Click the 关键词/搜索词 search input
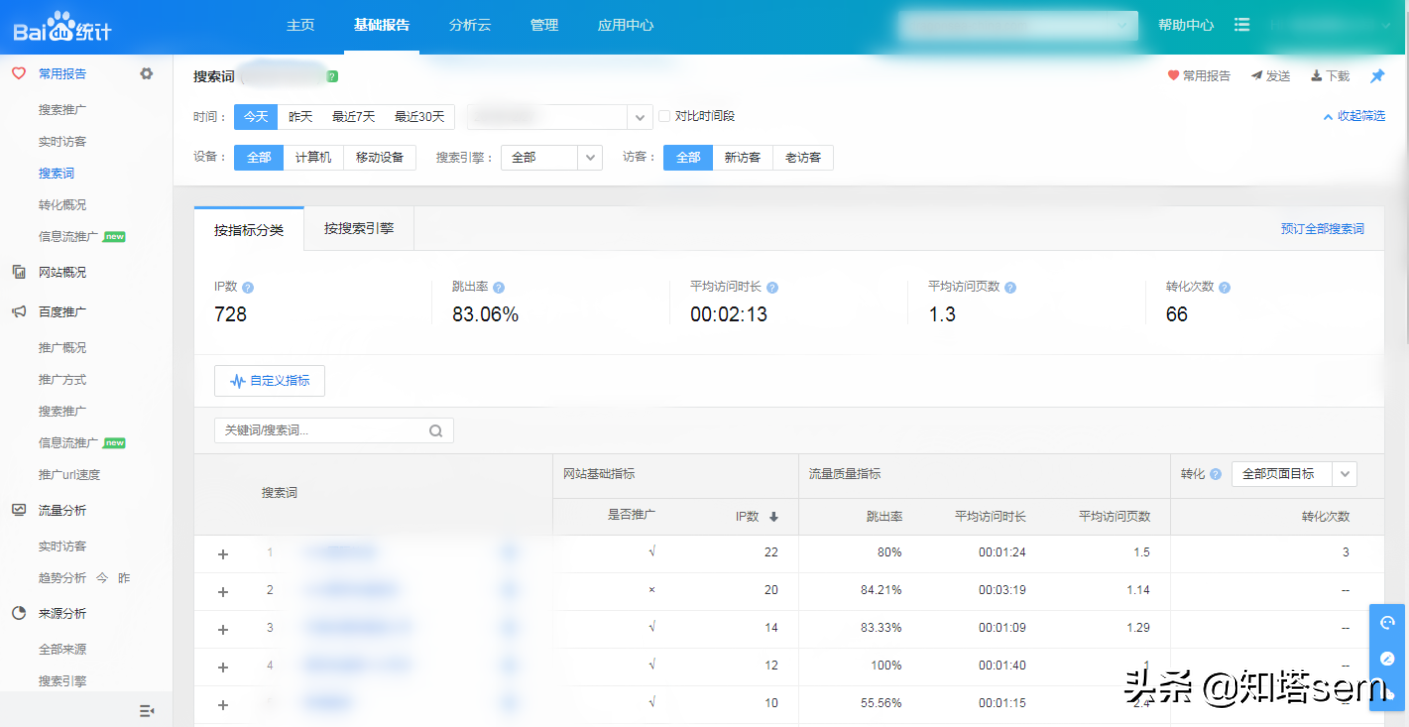1409x727 pixels. click(x=334, y=431)
